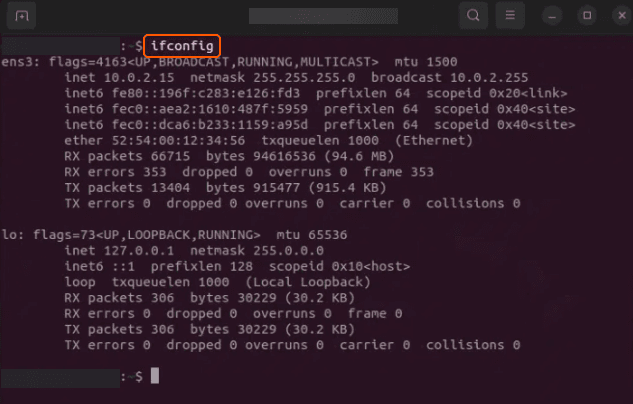This screenshot has height=404, width=633.
Task: Select the MAC address 52:54:00:12:34:56
Action: [x=178, y=140]
